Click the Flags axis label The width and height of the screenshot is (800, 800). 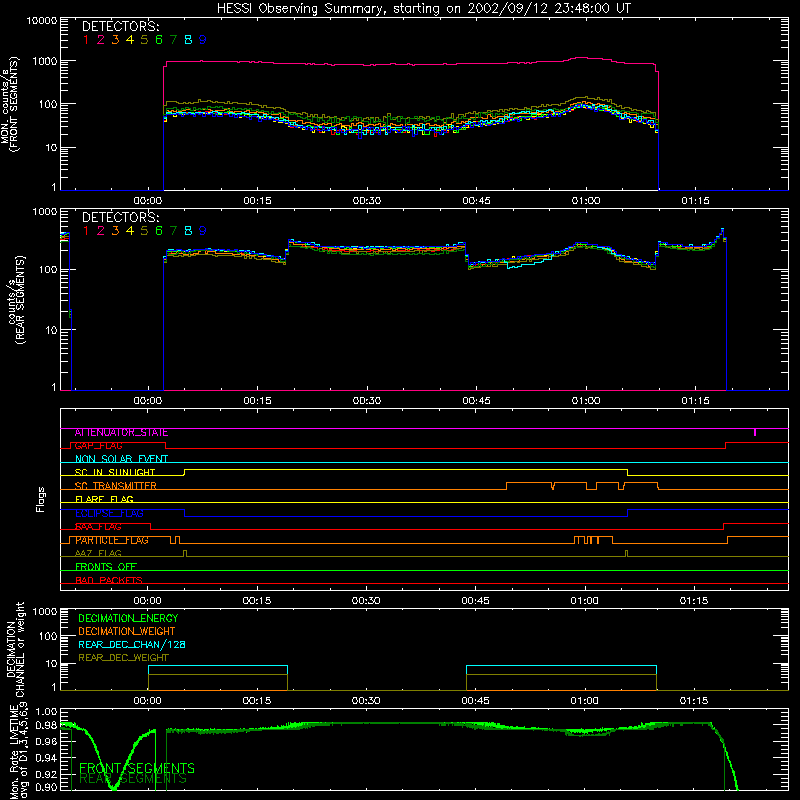coord(41,499)
